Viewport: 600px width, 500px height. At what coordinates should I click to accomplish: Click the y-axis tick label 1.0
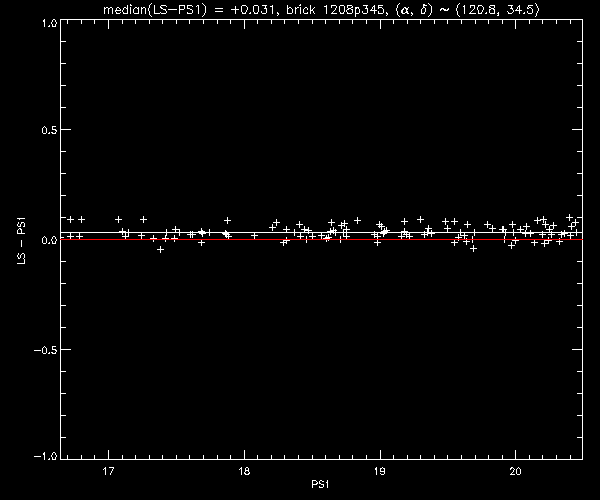pos(49,24)
